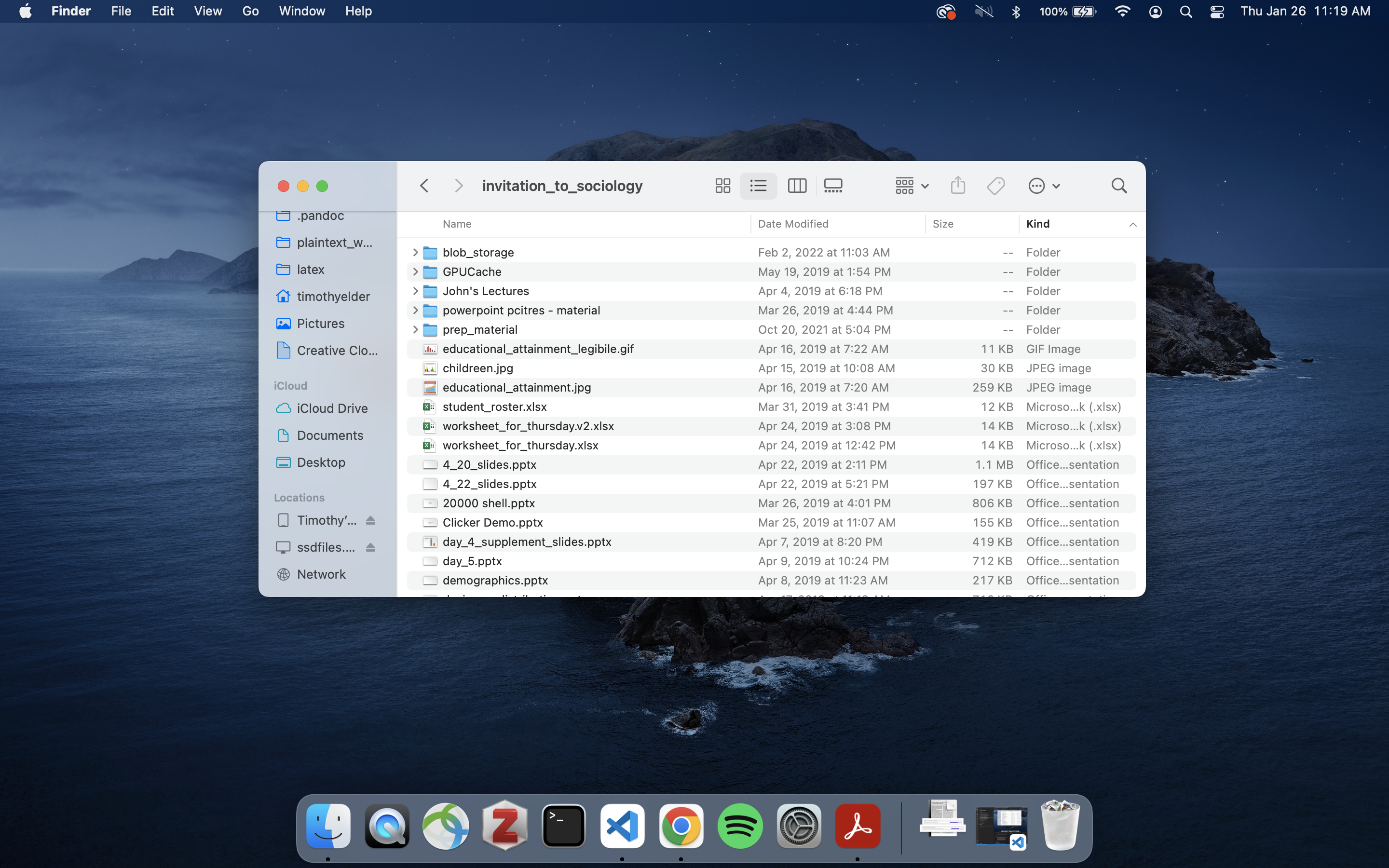Open the File menu
The width and height of the screenshot is (1389, 868).
pyautogui.click(x=121, y=11)
